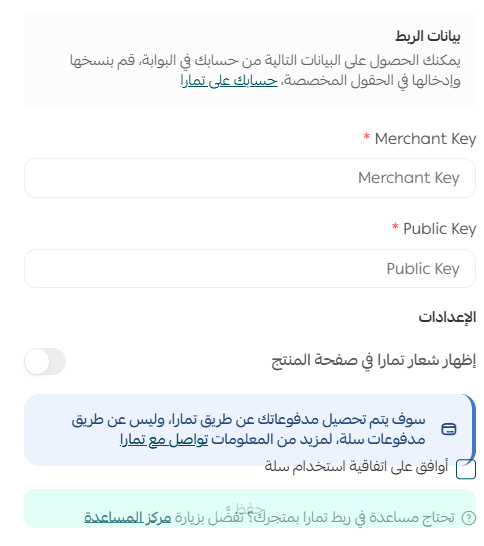This screenshot has height=546, width=484.
Task: Click the blue payments collection notice text
Action: click(x=248, y=430)
